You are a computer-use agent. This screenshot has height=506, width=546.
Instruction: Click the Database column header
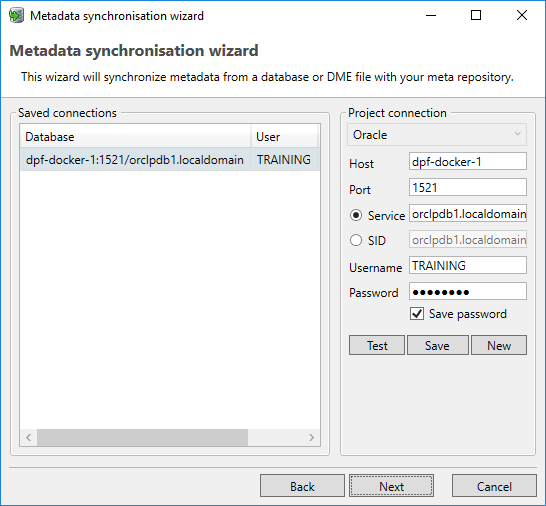click(135, 137)
